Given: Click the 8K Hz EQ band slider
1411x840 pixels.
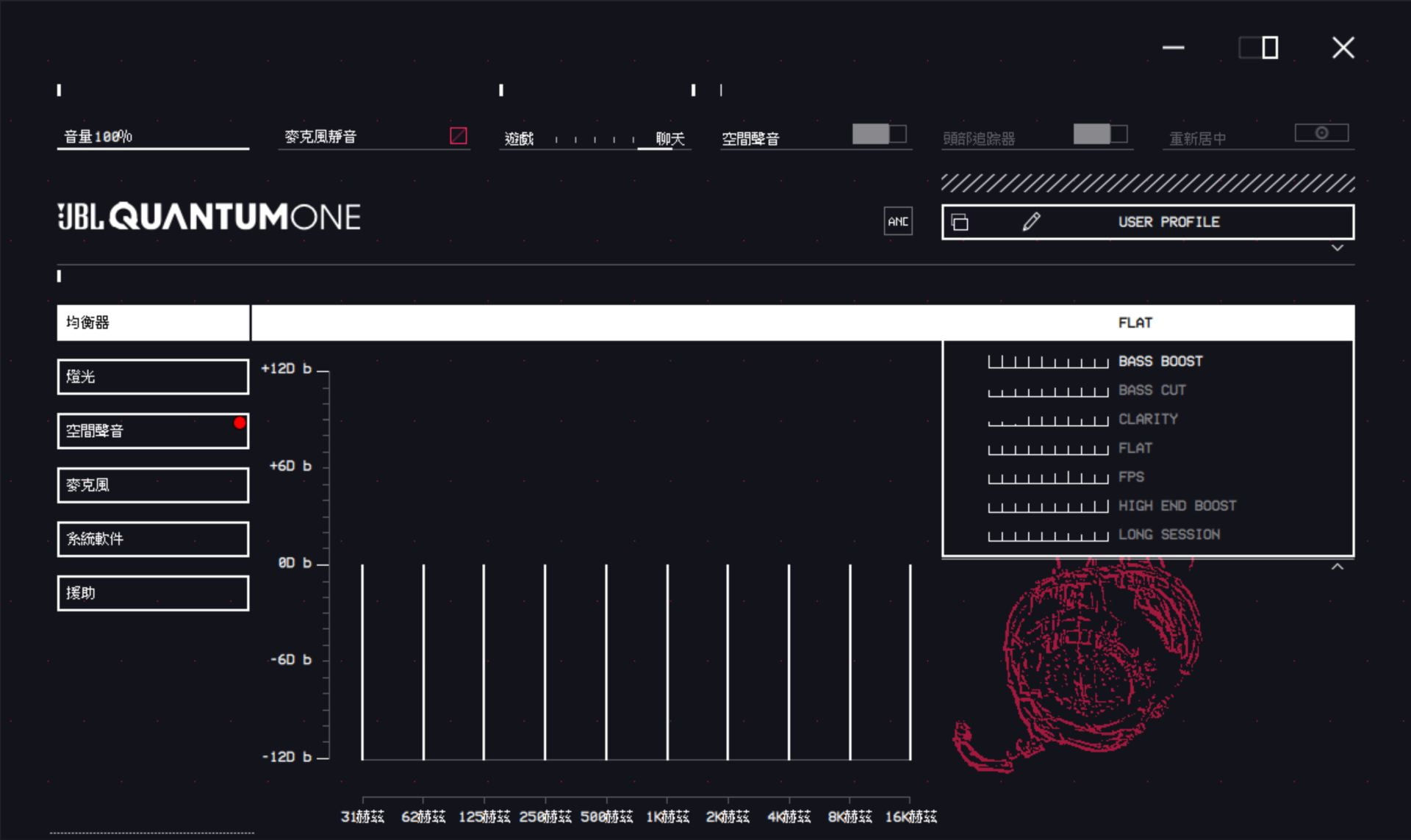Looking at the screenshot, I should [x=850, y=661].
